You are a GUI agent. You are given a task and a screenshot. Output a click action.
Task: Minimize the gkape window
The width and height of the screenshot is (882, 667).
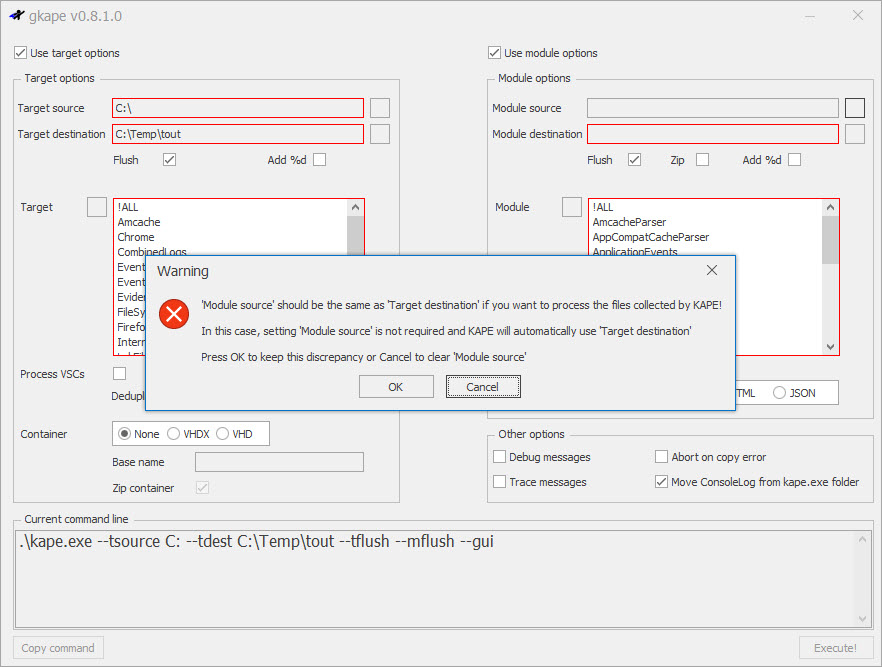pos(810,16)
